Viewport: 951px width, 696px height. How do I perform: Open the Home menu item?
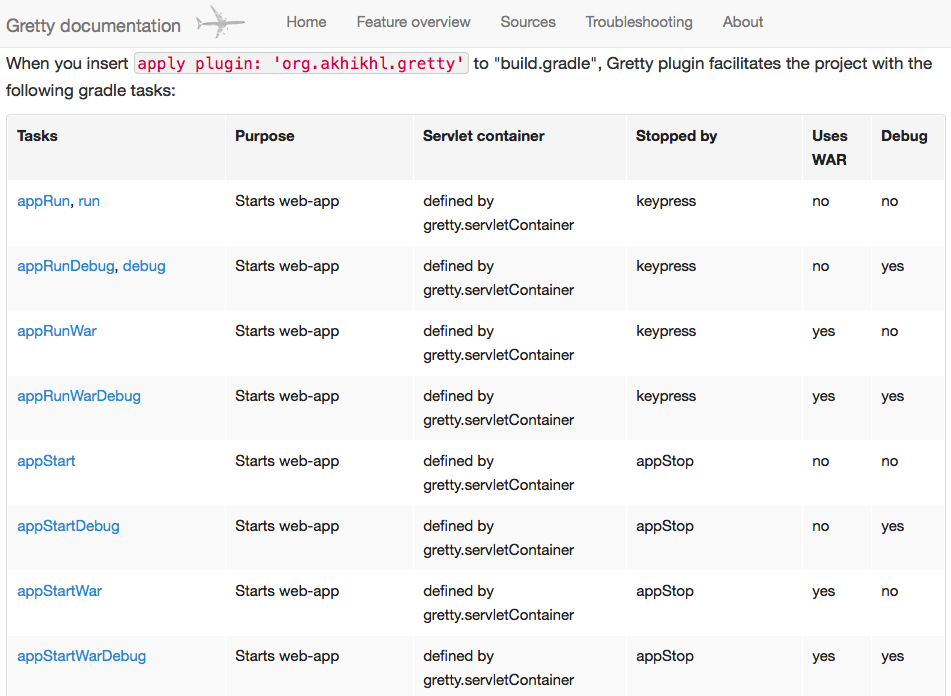tap(306, 22)
